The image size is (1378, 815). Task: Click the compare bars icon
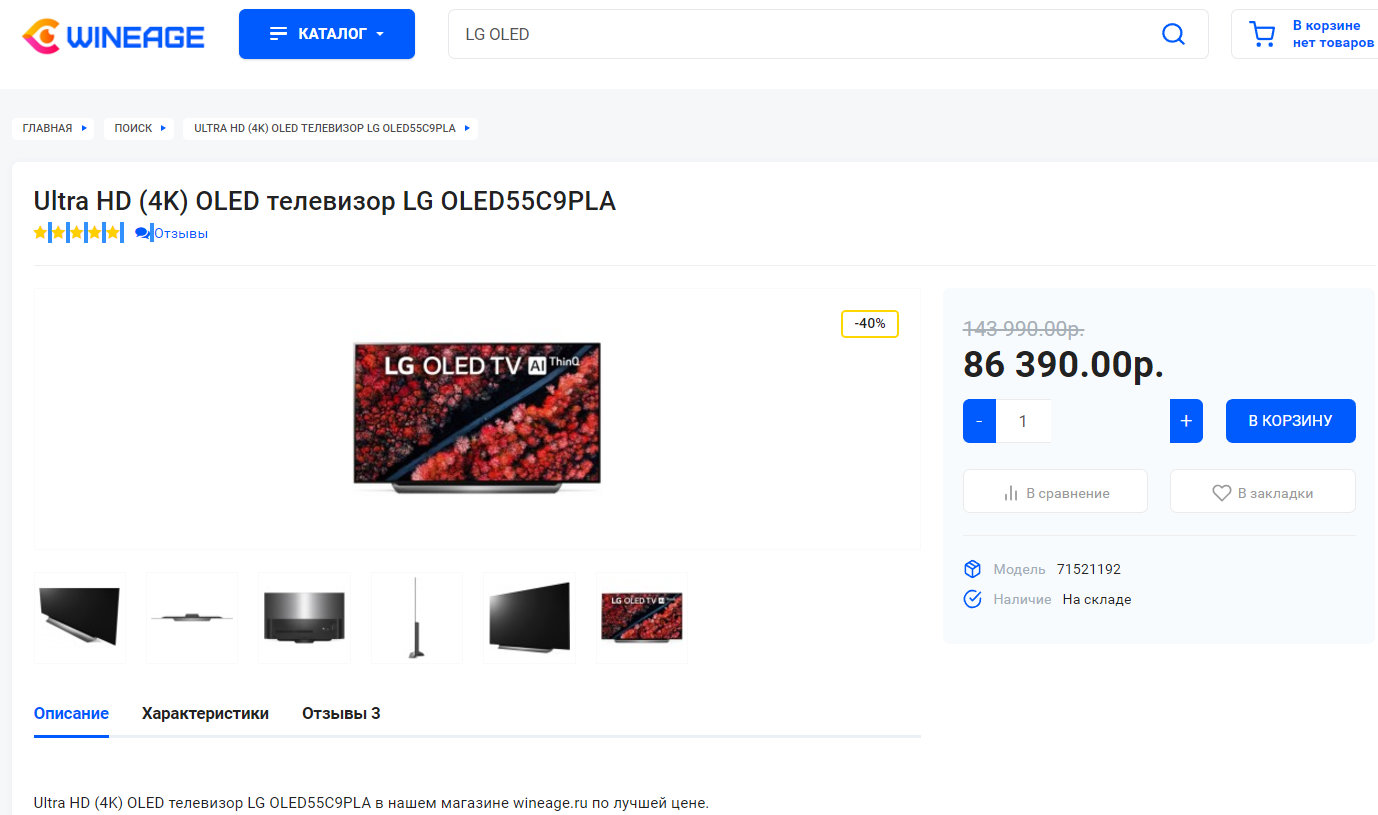coord(1010,493)
